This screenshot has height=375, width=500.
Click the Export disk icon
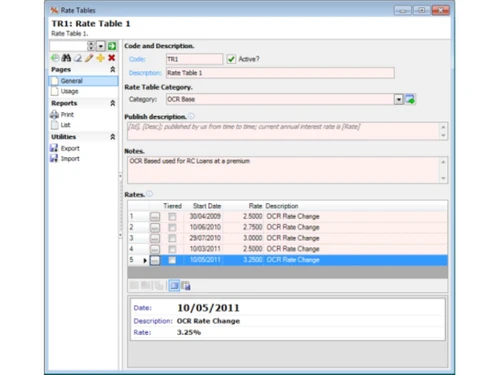(54, 148)
